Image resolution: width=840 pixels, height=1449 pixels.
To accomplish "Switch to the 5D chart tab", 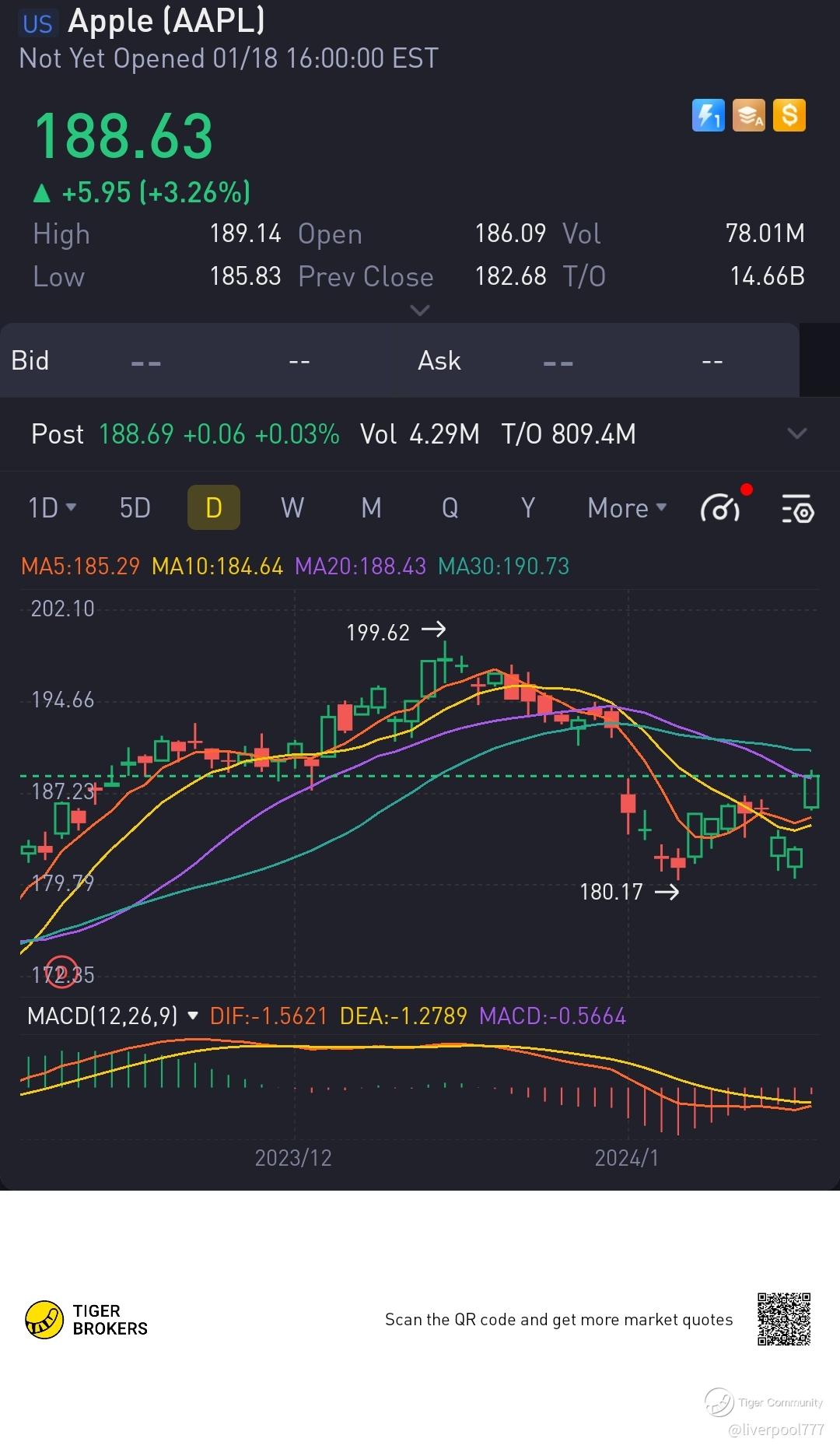I will coord(135,508).
